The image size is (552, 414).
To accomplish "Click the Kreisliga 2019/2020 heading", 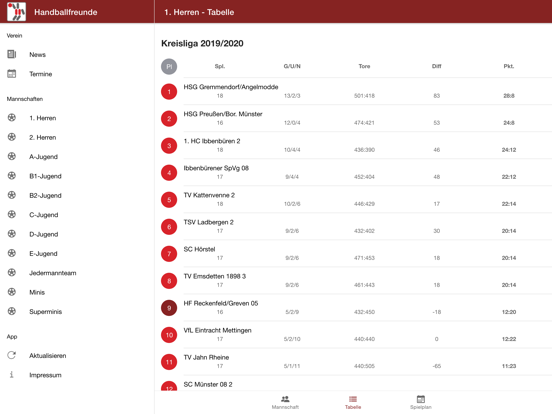I will [202, 43].
